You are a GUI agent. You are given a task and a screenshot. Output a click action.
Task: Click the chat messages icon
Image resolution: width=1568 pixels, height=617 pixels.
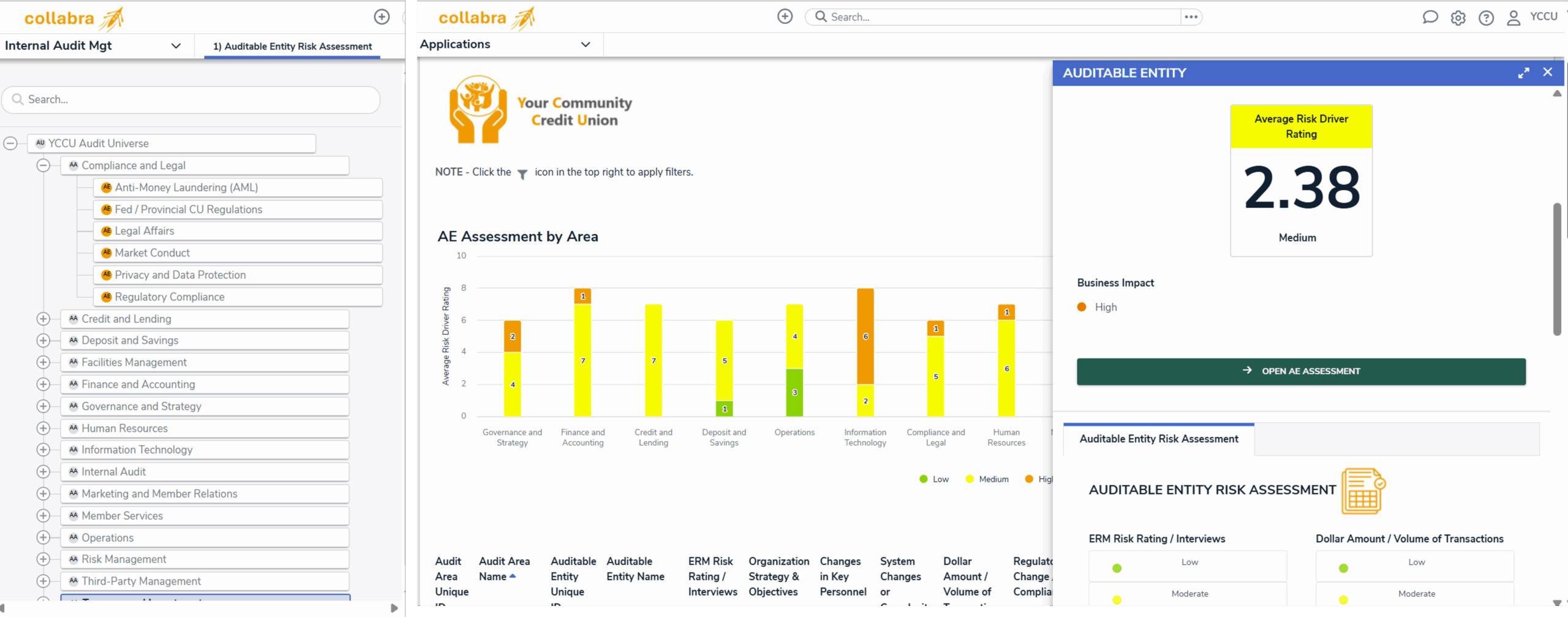[1430, 17]
